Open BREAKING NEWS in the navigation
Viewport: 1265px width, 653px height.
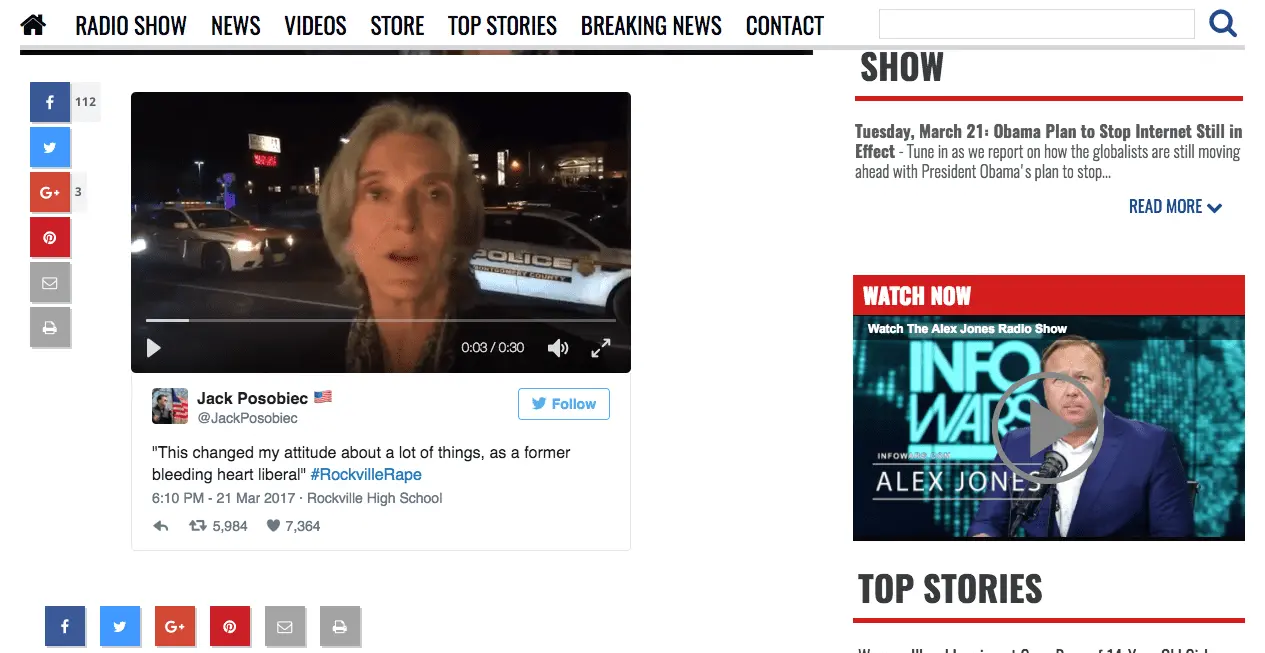651,26
